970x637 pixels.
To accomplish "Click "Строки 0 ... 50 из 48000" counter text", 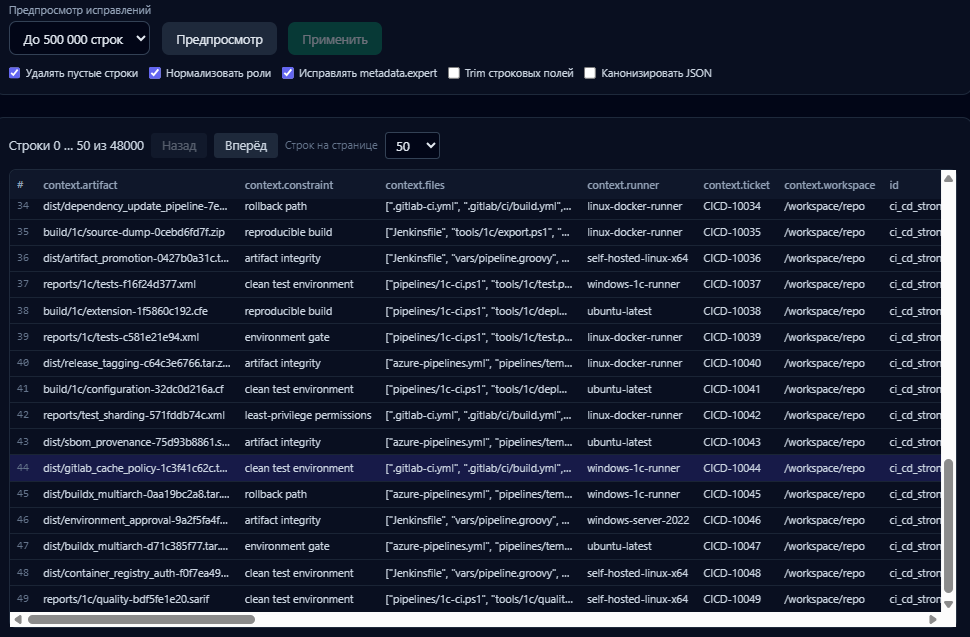I will (x=76, y=146).
